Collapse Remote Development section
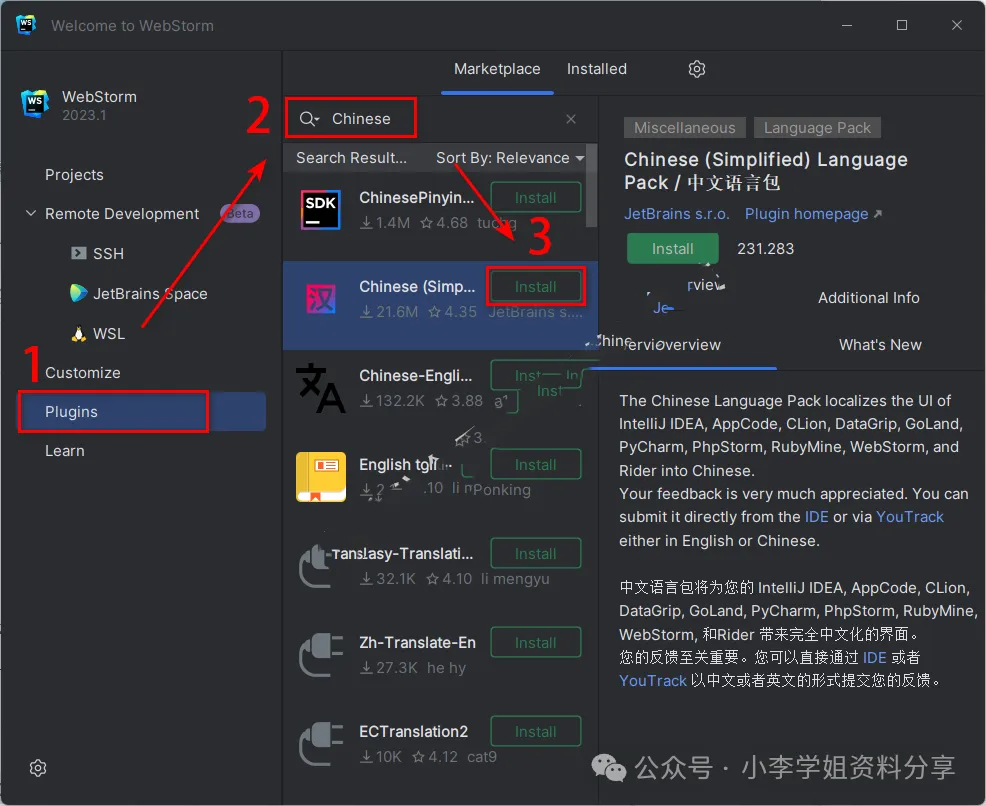The image size is (986, 806). [x=30, y=214]
